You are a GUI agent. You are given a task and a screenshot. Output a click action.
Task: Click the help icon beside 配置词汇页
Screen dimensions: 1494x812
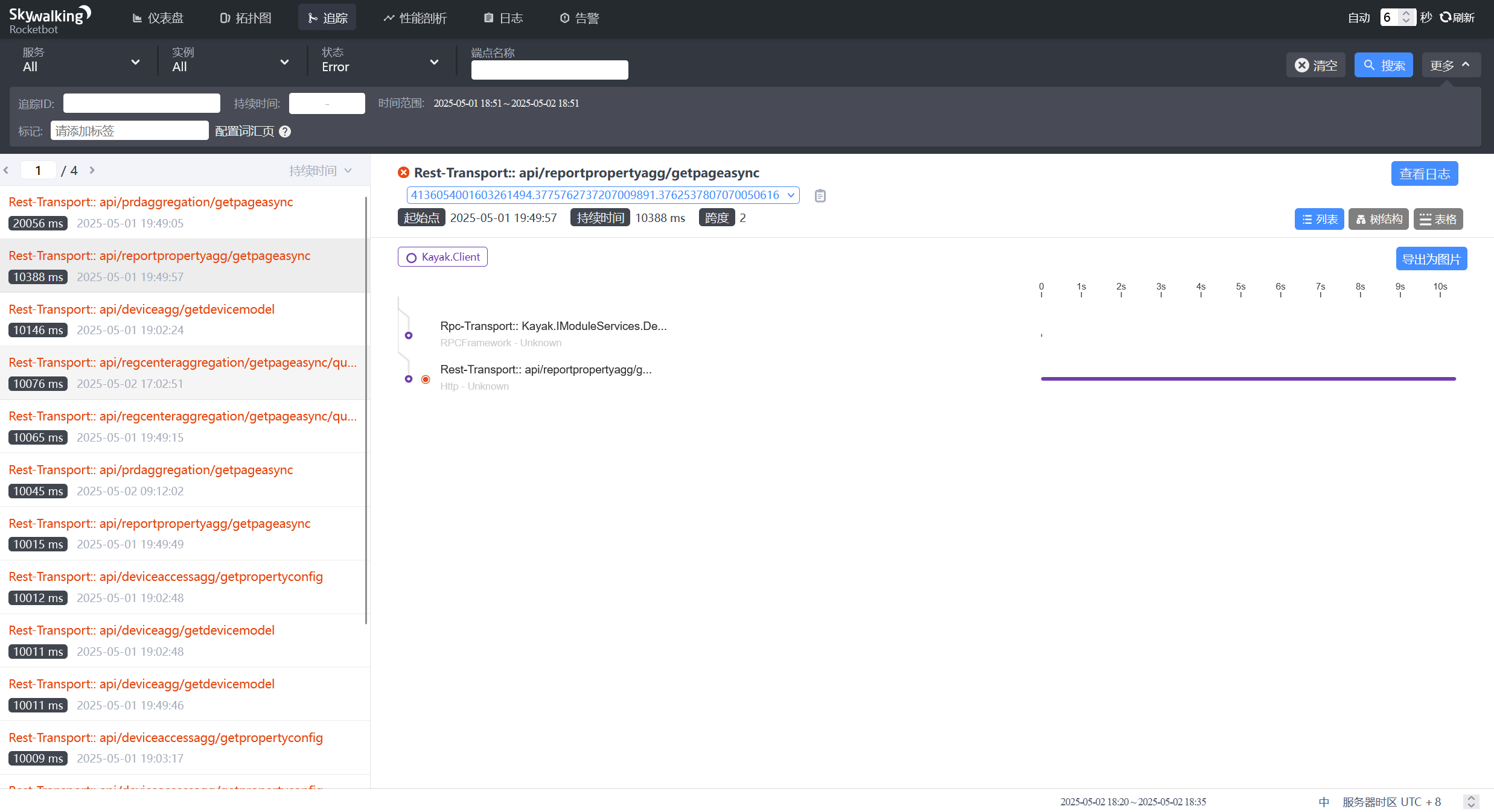pos(285,132)
